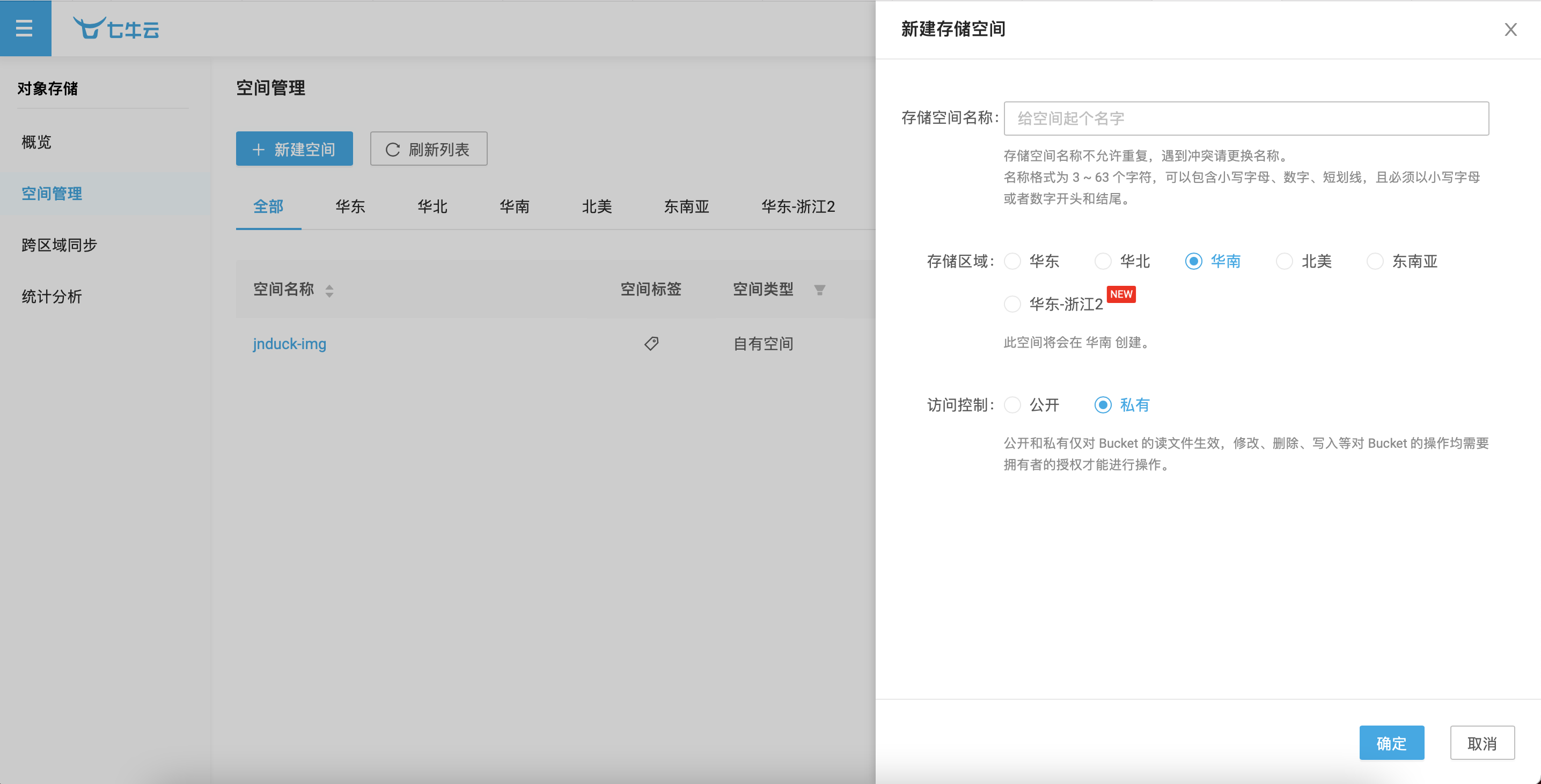
Task: Open 跨区域同步 in sidebar
Action: 59,245
